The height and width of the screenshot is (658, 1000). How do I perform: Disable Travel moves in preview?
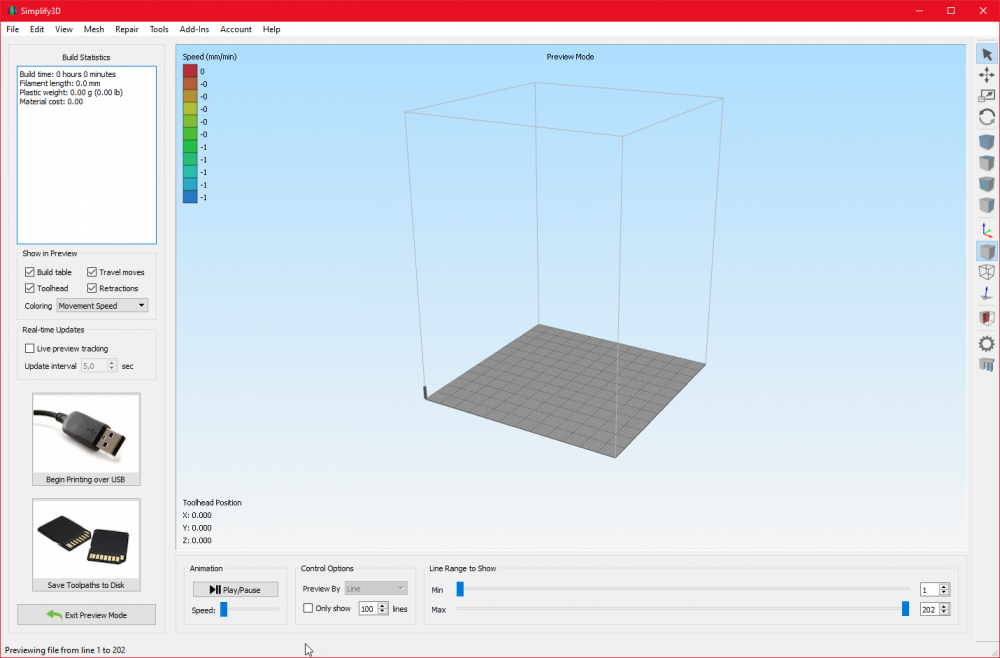92,272
